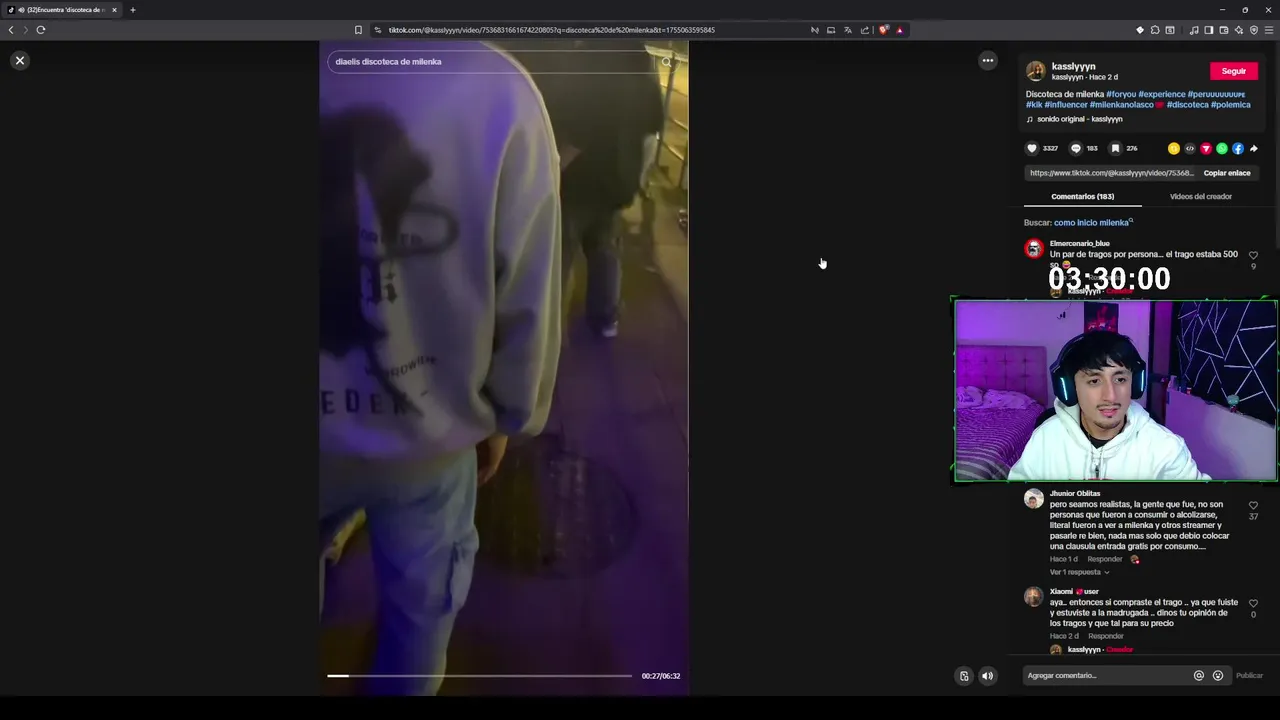Viewport: 1280px width, 720px height.
Task: Open the #milenkanolasco hashtag
Action: tap(1121, 105)
